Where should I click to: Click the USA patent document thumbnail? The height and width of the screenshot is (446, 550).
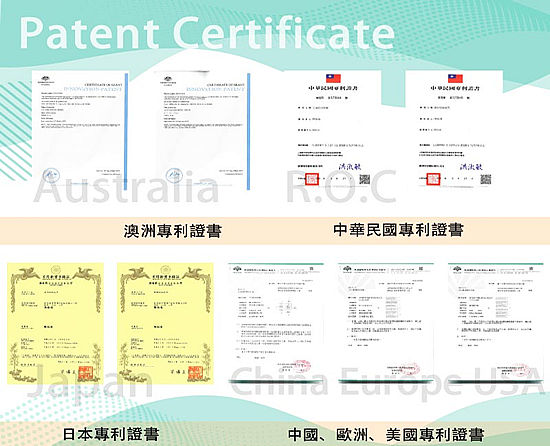496,323
